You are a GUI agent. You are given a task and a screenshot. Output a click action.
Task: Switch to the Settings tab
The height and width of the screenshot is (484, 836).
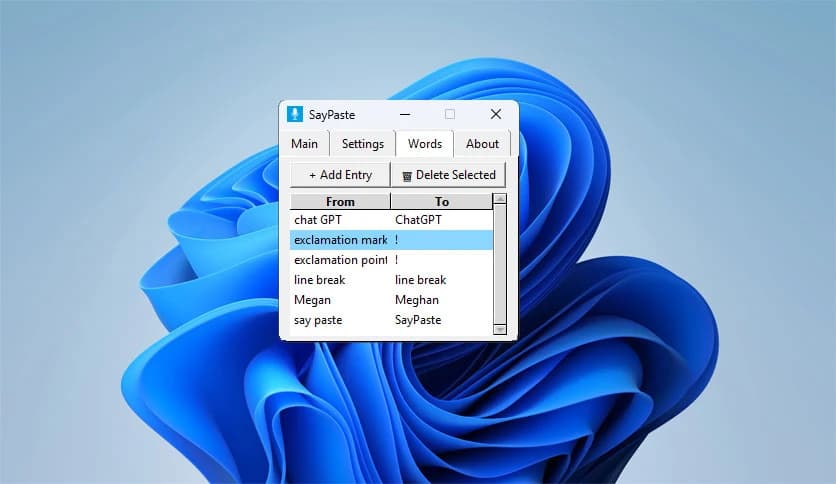363,144
